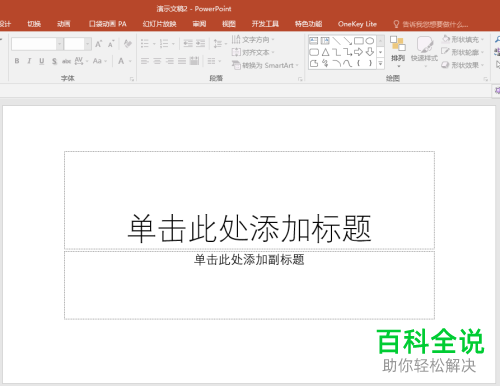Open 形状轮廓 shape outline color picker

[462, 52]
